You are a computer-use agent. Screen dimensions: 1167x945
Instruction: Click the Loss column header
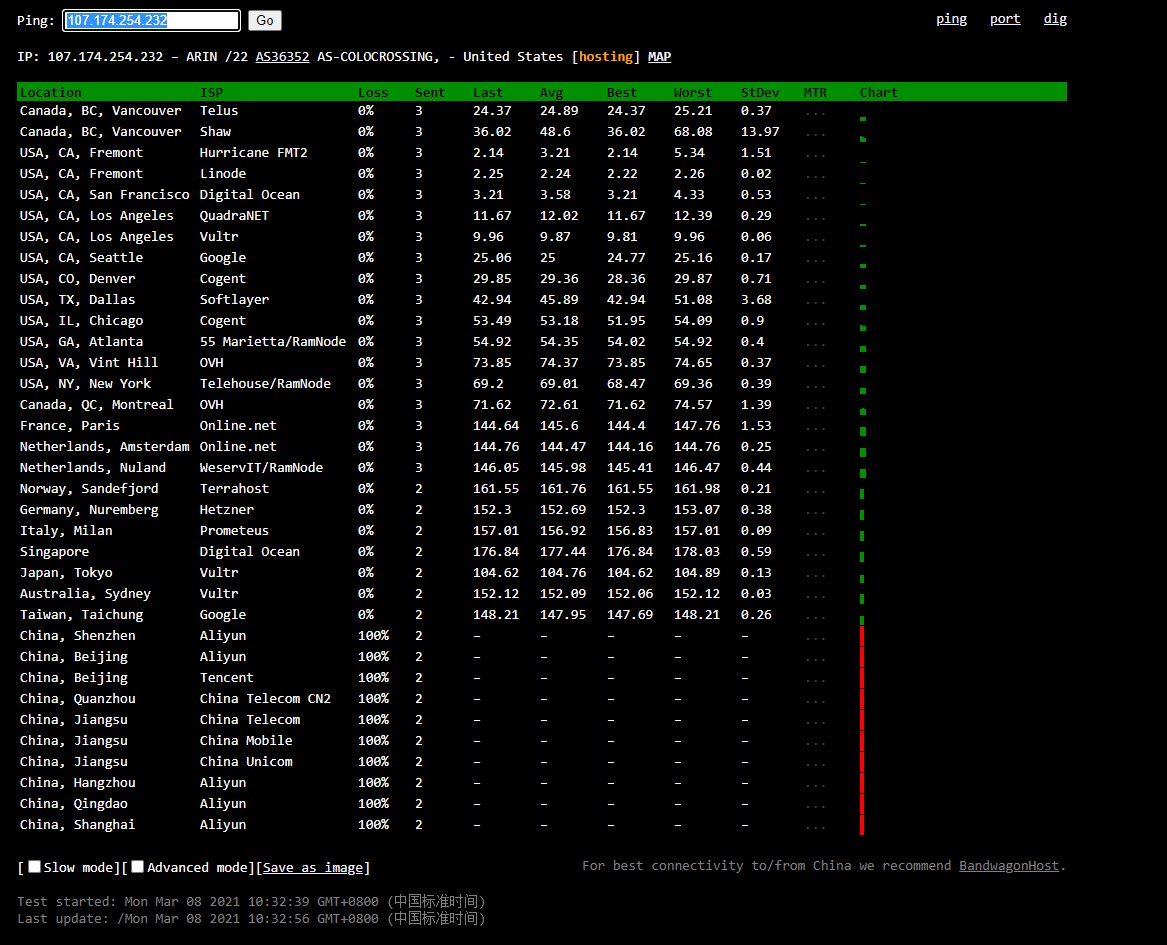pos(373,92)
